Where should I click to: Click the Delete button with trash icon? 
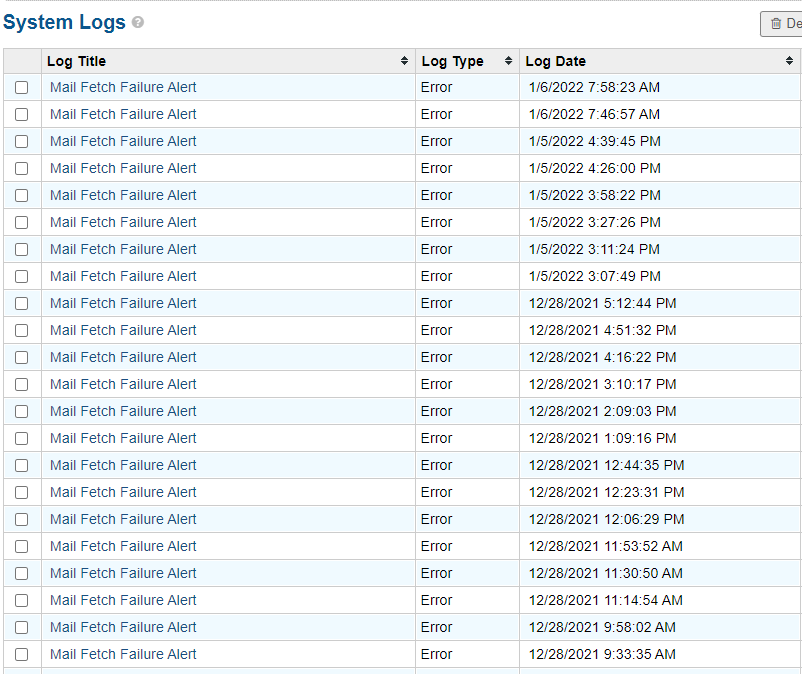point(782,24)
